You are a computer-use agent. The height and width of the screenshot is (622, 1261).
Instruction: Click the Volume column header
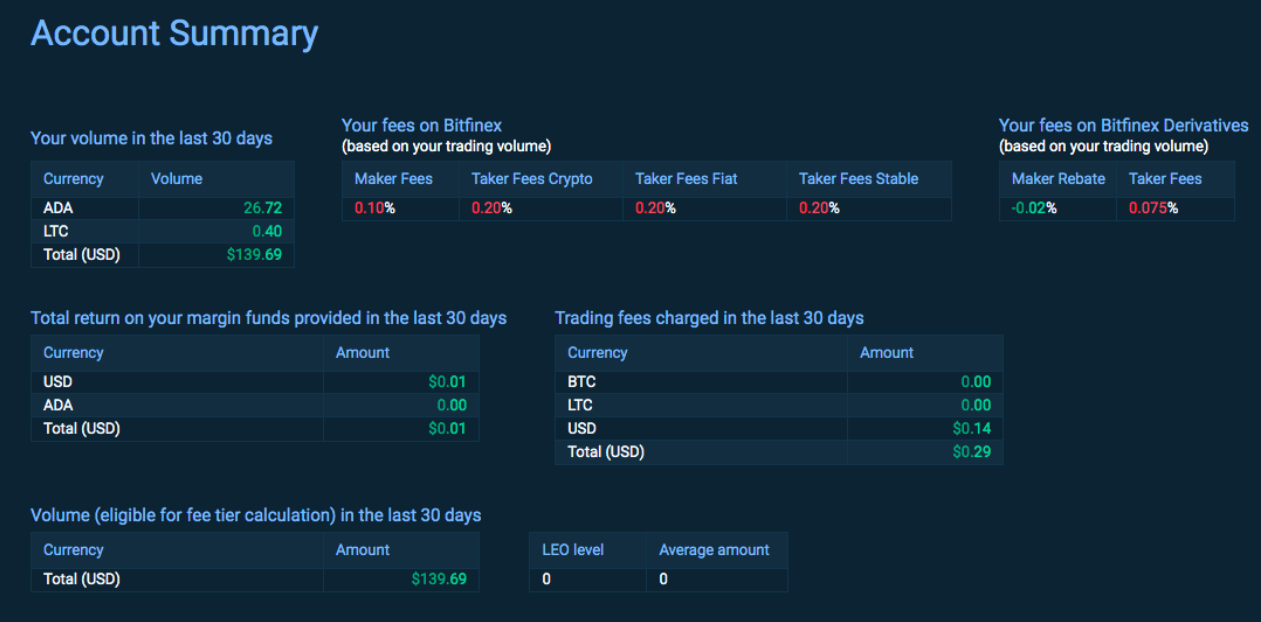[176, 179]
